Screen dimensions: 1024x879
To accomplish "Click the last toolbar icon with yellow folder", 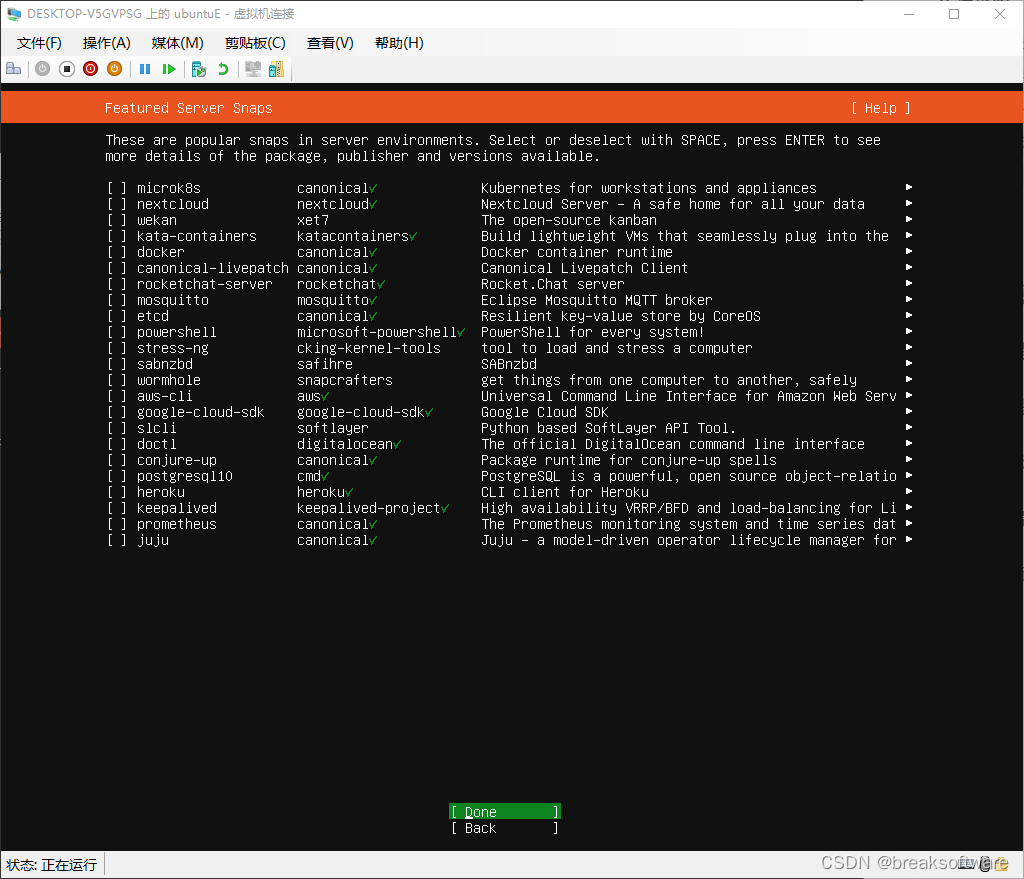I will point(277,69).
